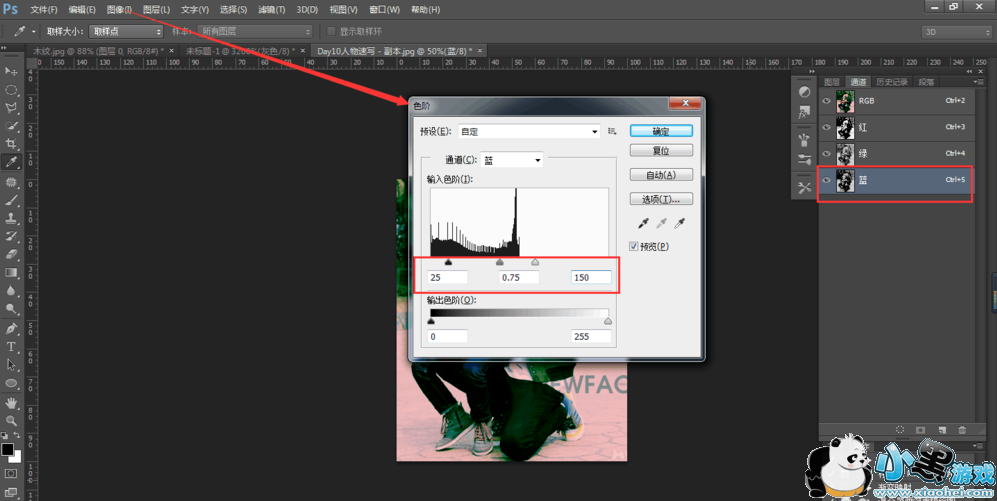
Task: Select the Gradient tool
Action: pos(11,273)
